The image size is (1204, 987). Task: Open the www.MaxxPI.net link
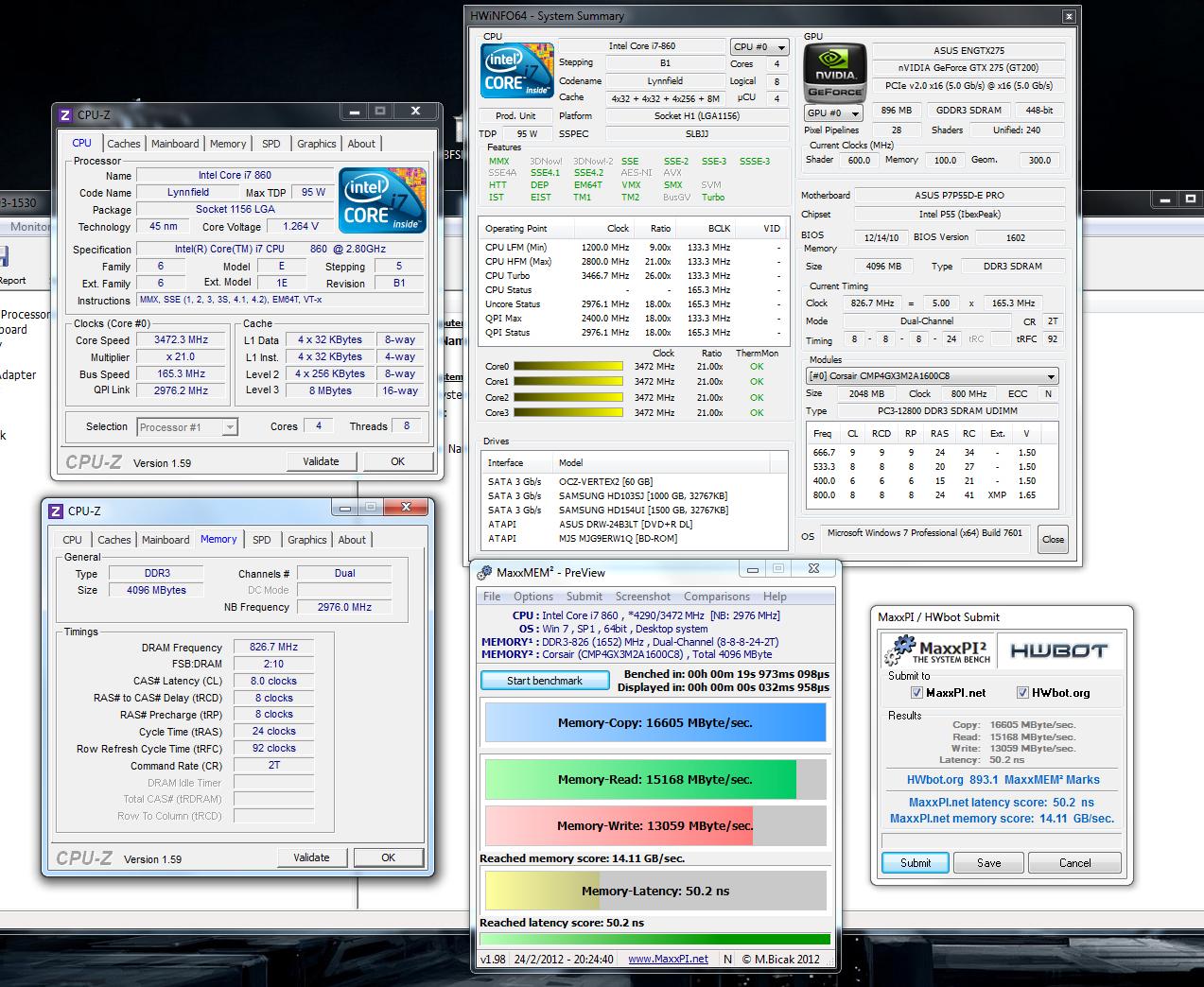(668, 959)
